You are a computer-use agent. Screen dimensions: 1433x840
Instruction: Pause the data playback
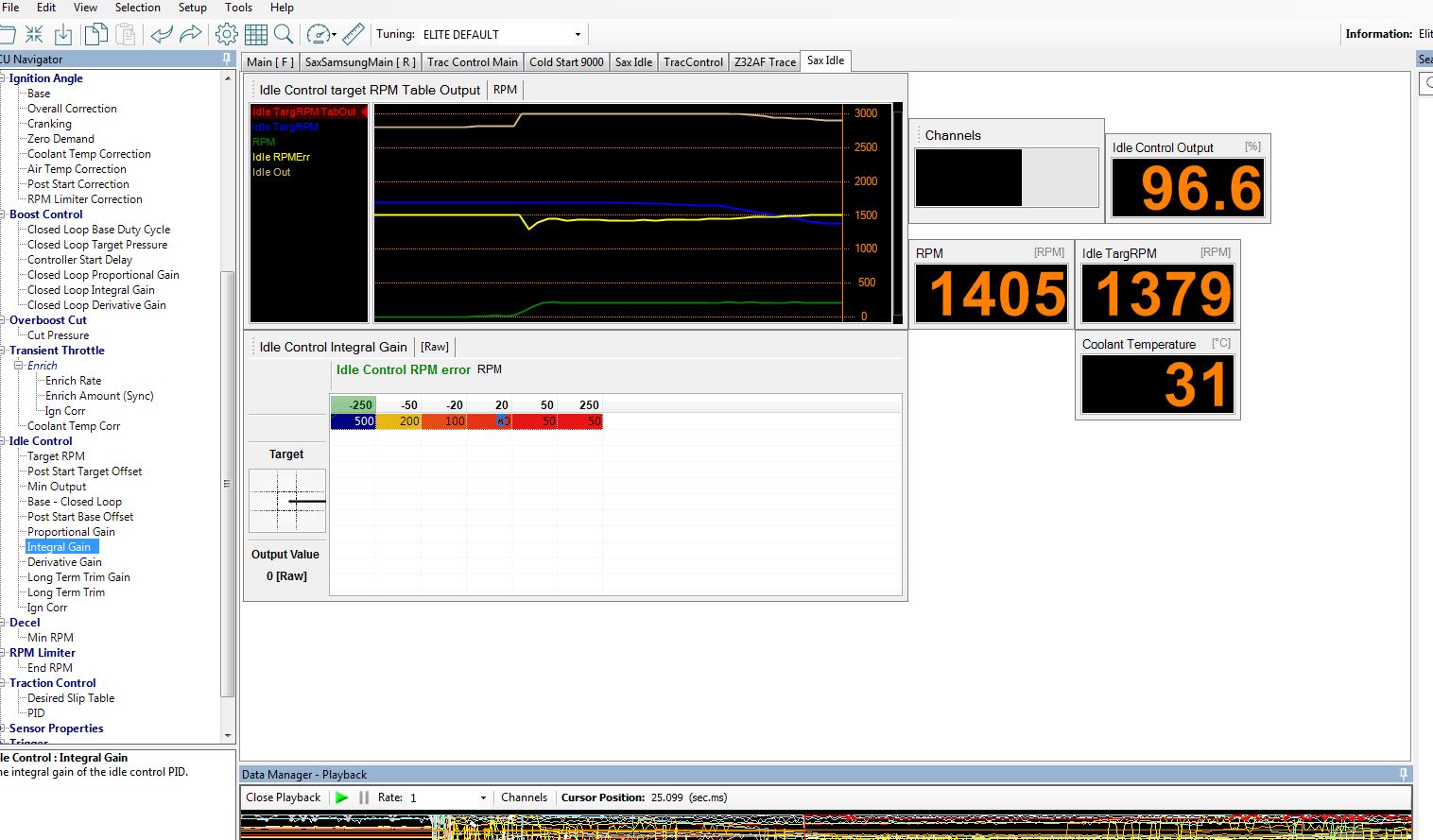364,797
